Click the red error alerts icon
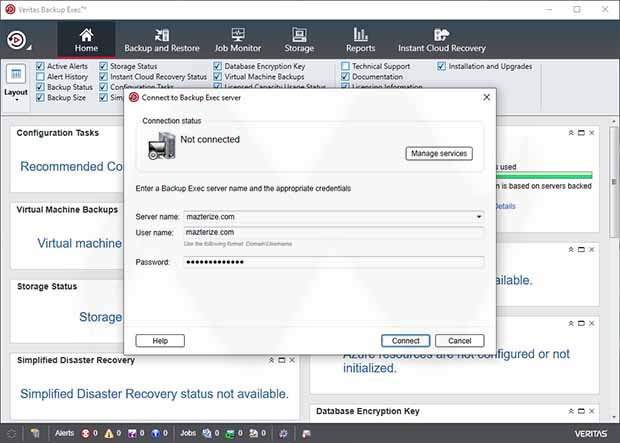 pos(85,434)
